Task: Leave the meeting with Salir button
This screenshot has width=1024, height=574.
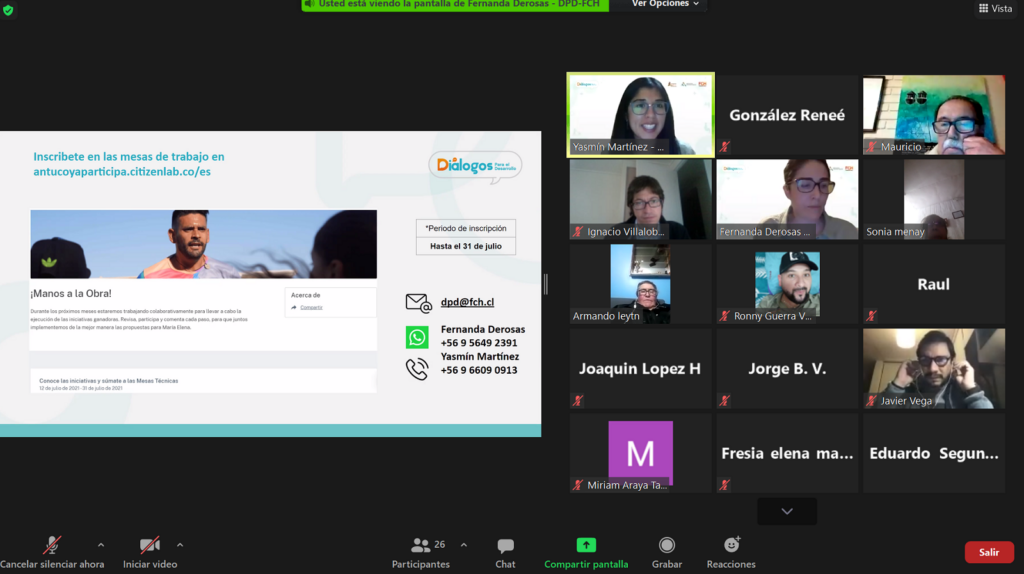Action: coord(988,552)
